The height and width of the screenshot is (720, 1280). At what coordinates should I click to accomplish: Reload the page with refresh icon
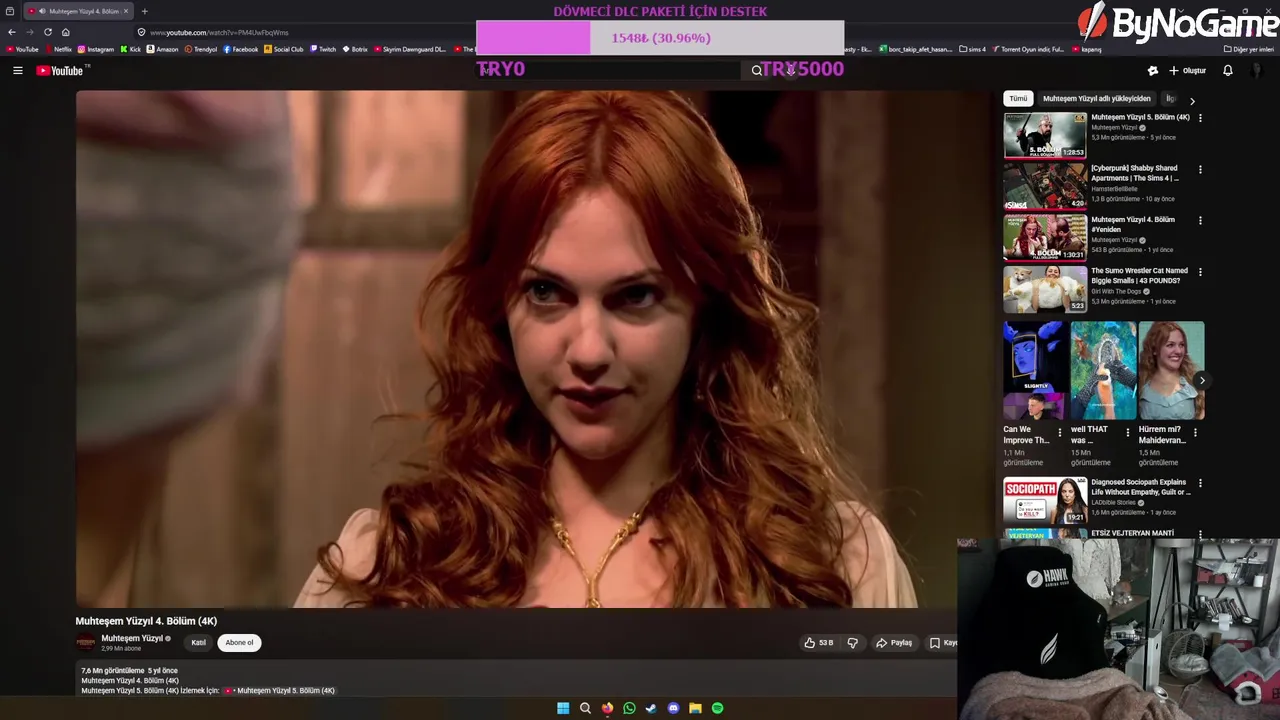(x=48, y=32)
